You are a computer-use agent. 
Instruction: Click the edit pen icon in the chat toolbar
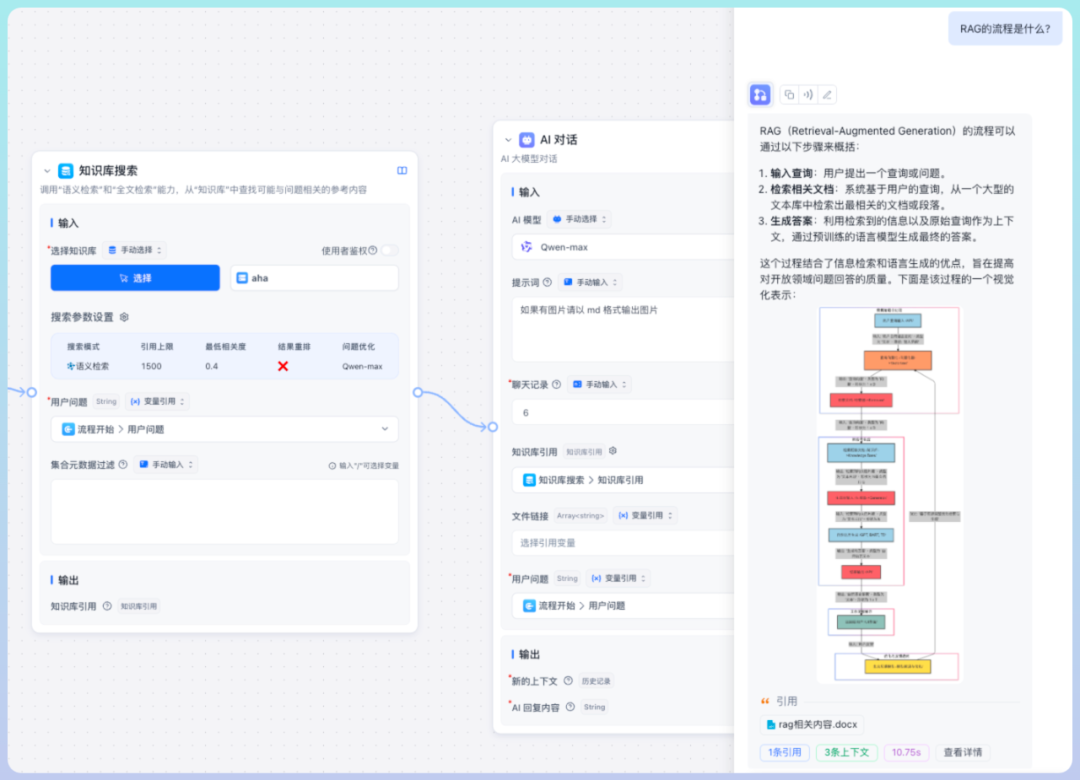coord(827,94)
